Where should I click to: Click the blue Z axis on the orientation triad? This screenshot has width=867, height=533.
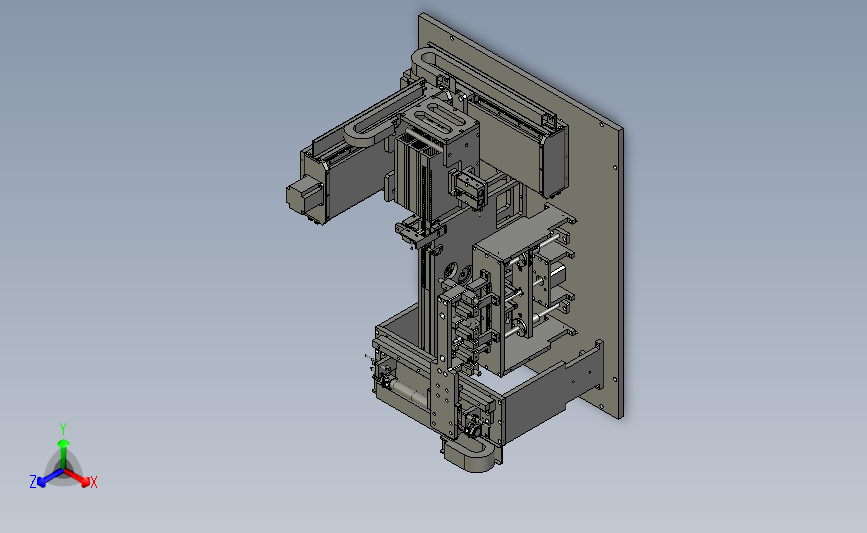click(47, 478)
